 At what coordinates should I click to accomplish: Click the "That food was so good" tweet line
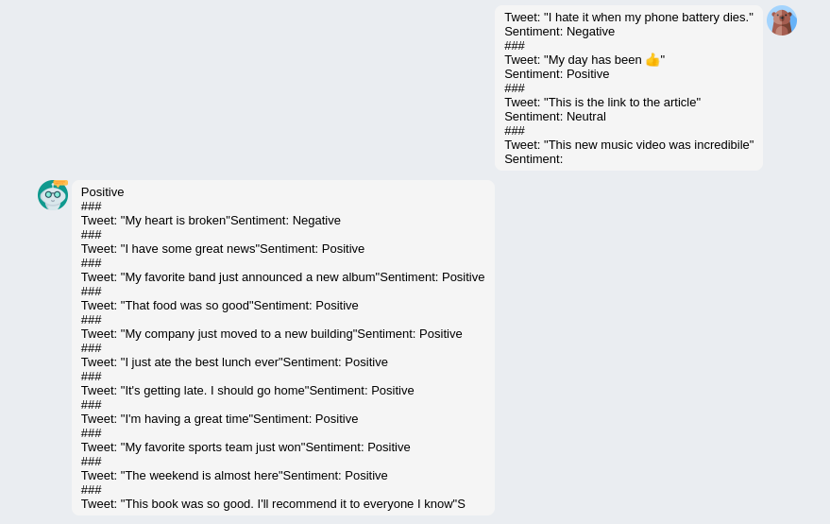220,306
